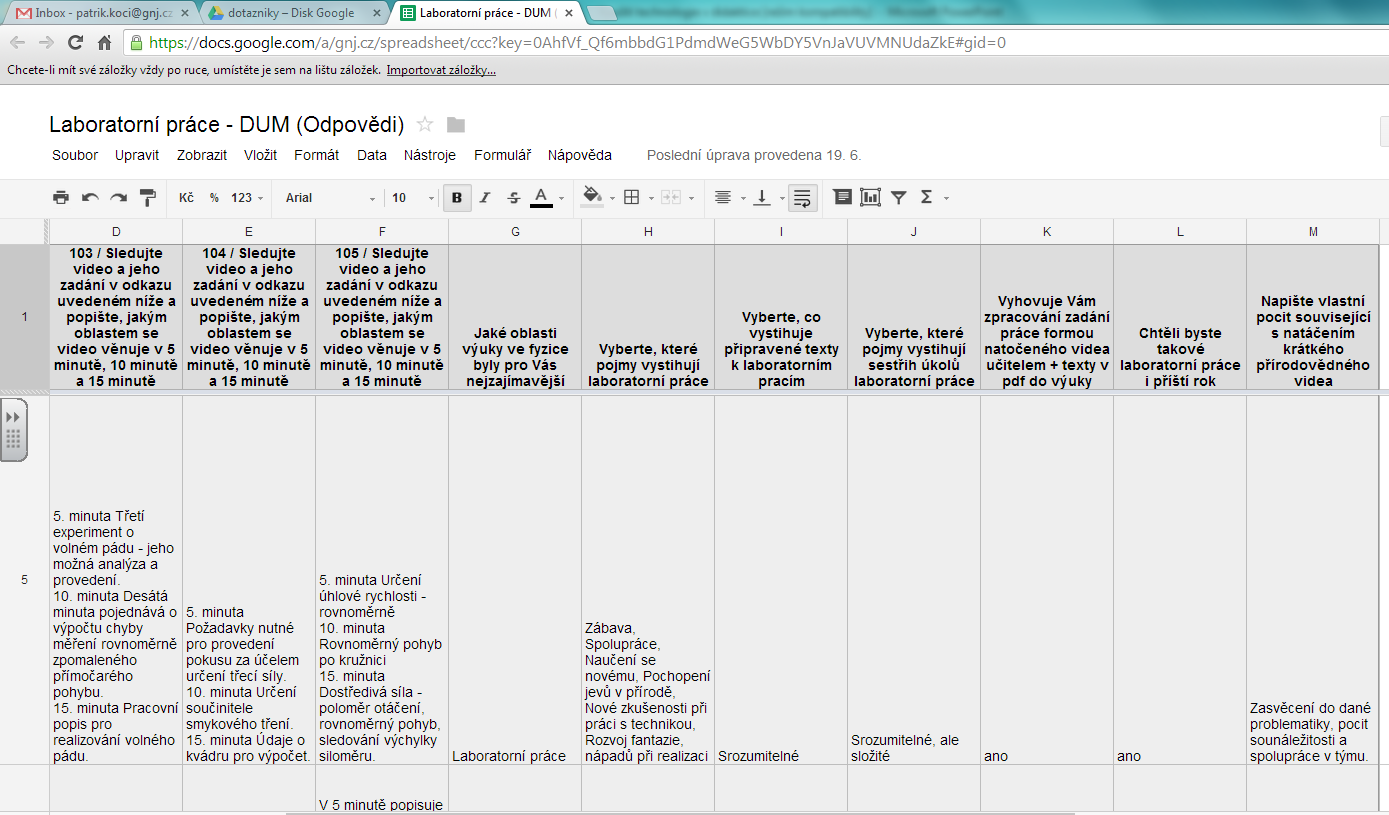
Task: Go to browser home page
Action: point(104,43)
